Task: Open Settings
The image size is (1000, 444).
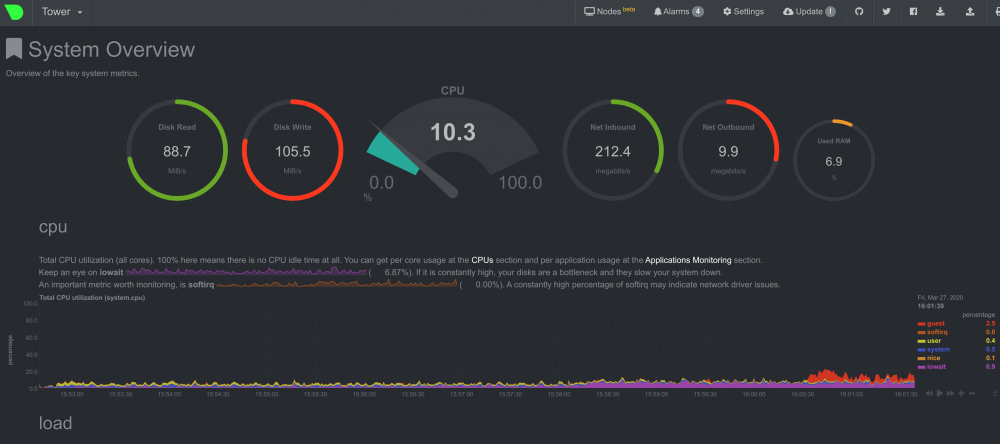Action: click(743, 11)
